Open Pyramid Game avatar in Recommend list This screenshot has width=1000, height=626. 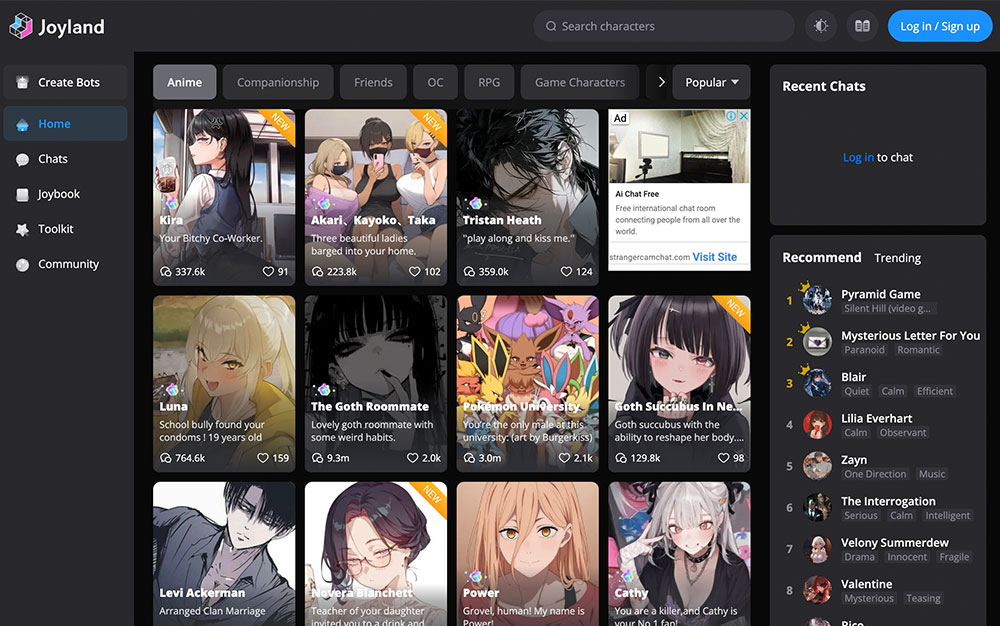[817, 299]
